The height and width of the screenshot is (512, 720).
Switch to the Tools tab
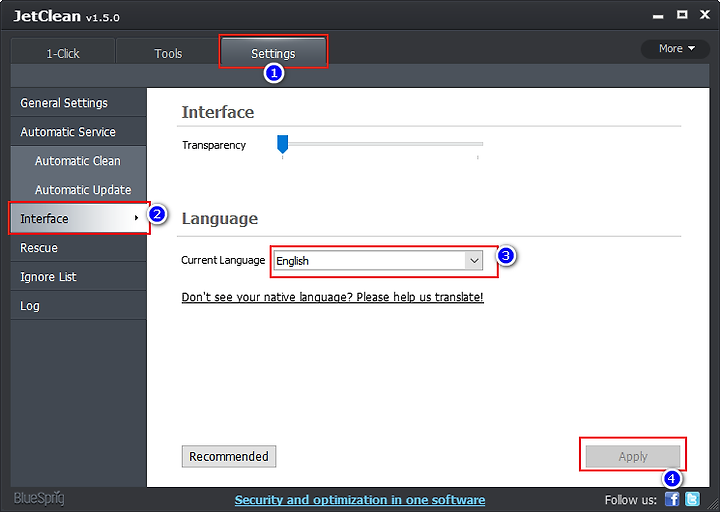pyautogui.click(x=168, y=51)
